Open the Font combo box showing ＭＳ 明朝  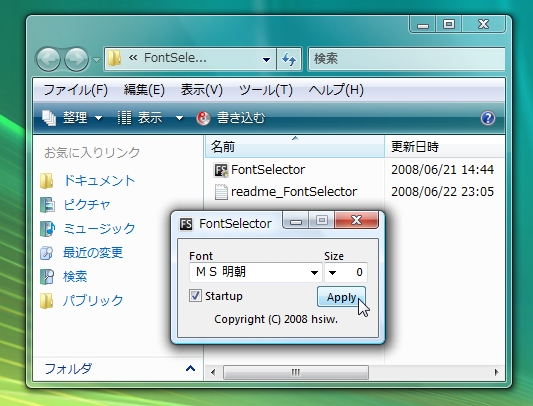click(x=256, y=272)
